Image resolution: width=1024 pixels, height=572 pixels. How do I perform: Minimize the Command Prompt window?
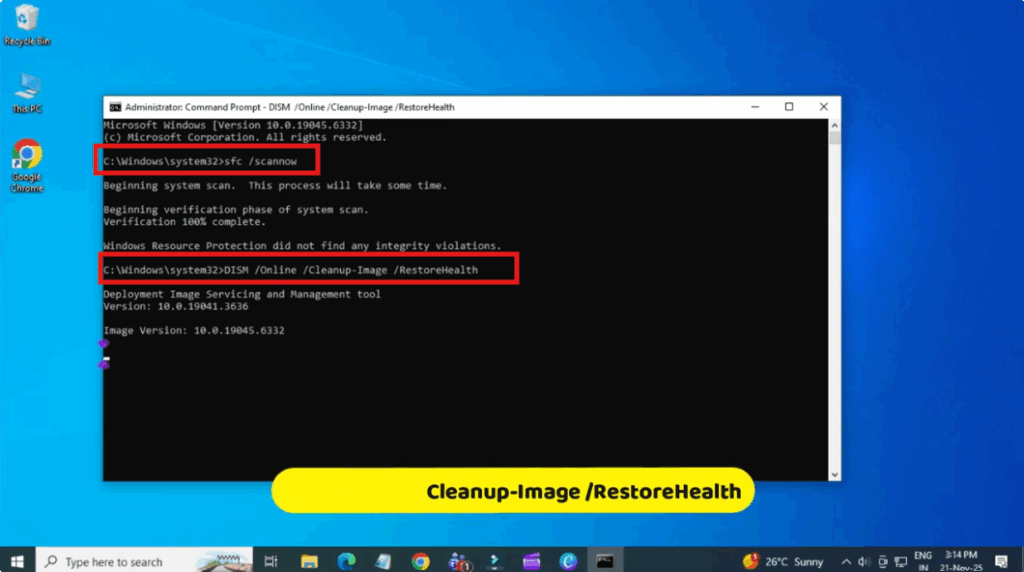(x=755, y=107)
